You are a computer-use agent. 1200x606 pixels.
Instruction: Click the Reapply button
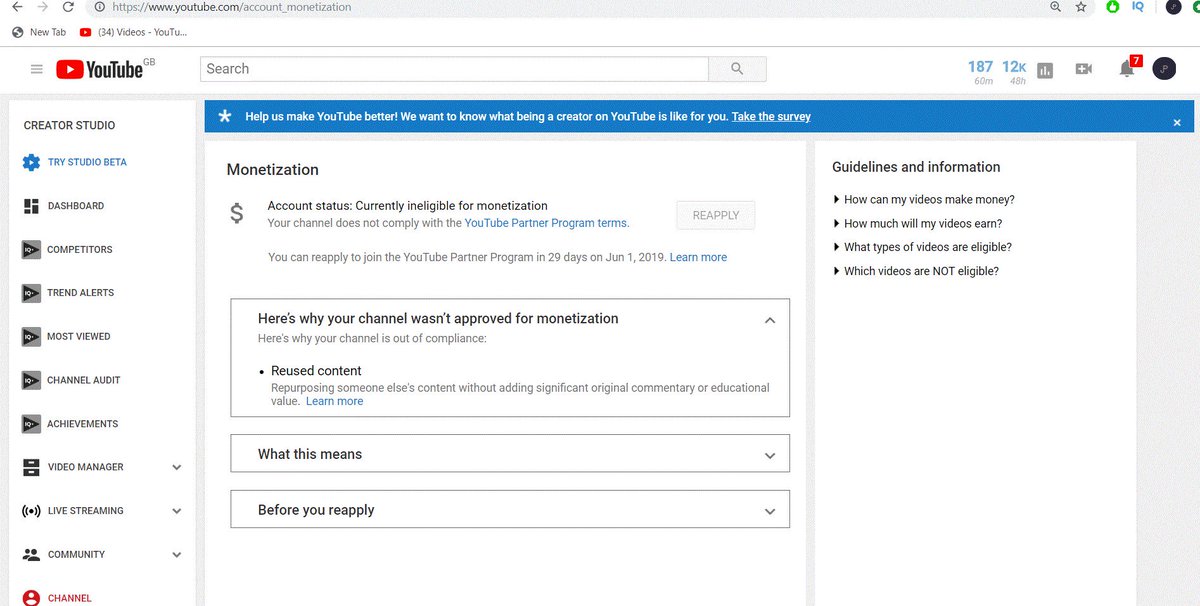pos(716,215)
